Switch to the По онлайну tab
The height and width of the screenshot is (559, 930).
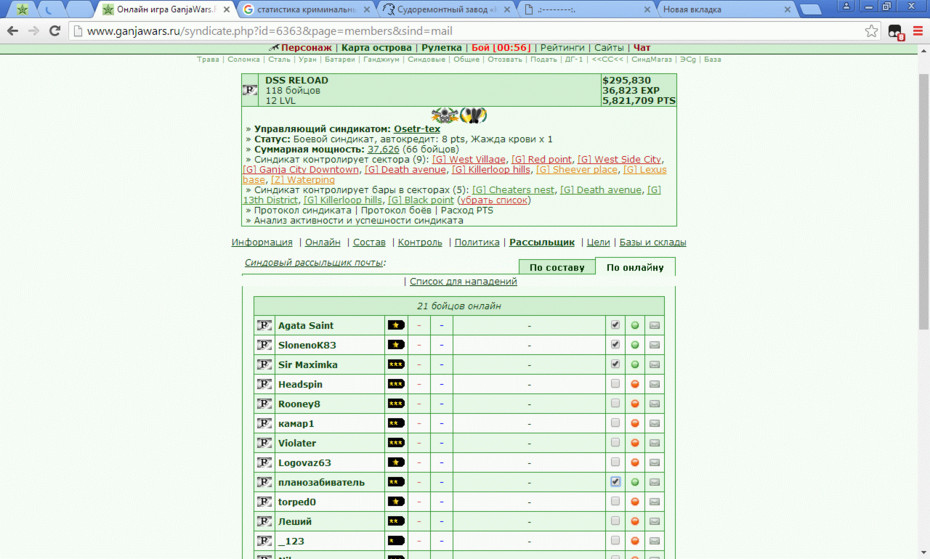635,267
